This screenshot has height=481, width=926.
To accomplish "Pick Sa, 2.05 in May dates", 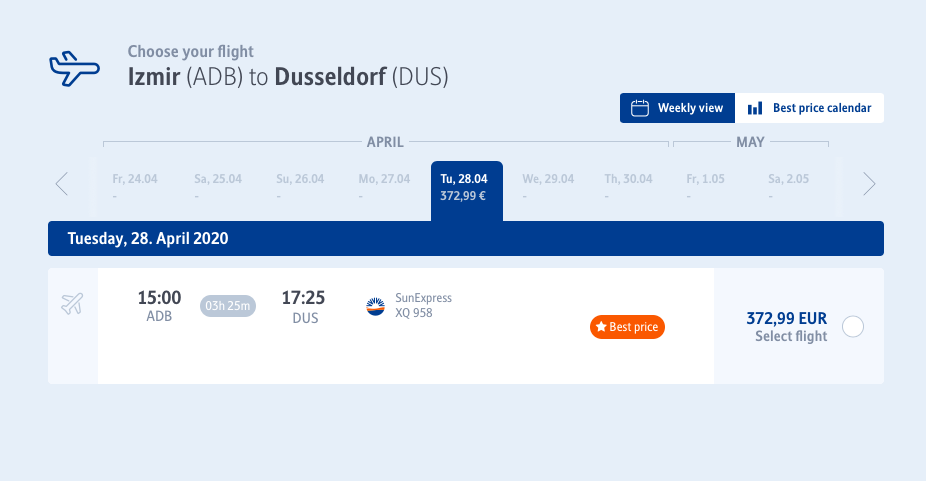I will pos(788,186).
